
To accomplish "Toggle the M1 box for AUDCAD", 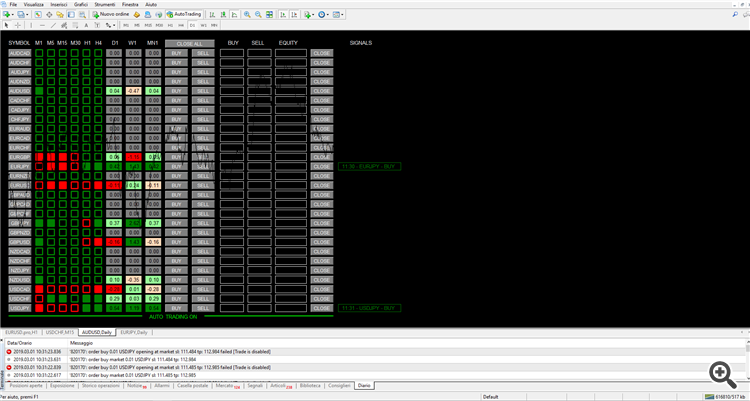I will (x=39, y=52).
